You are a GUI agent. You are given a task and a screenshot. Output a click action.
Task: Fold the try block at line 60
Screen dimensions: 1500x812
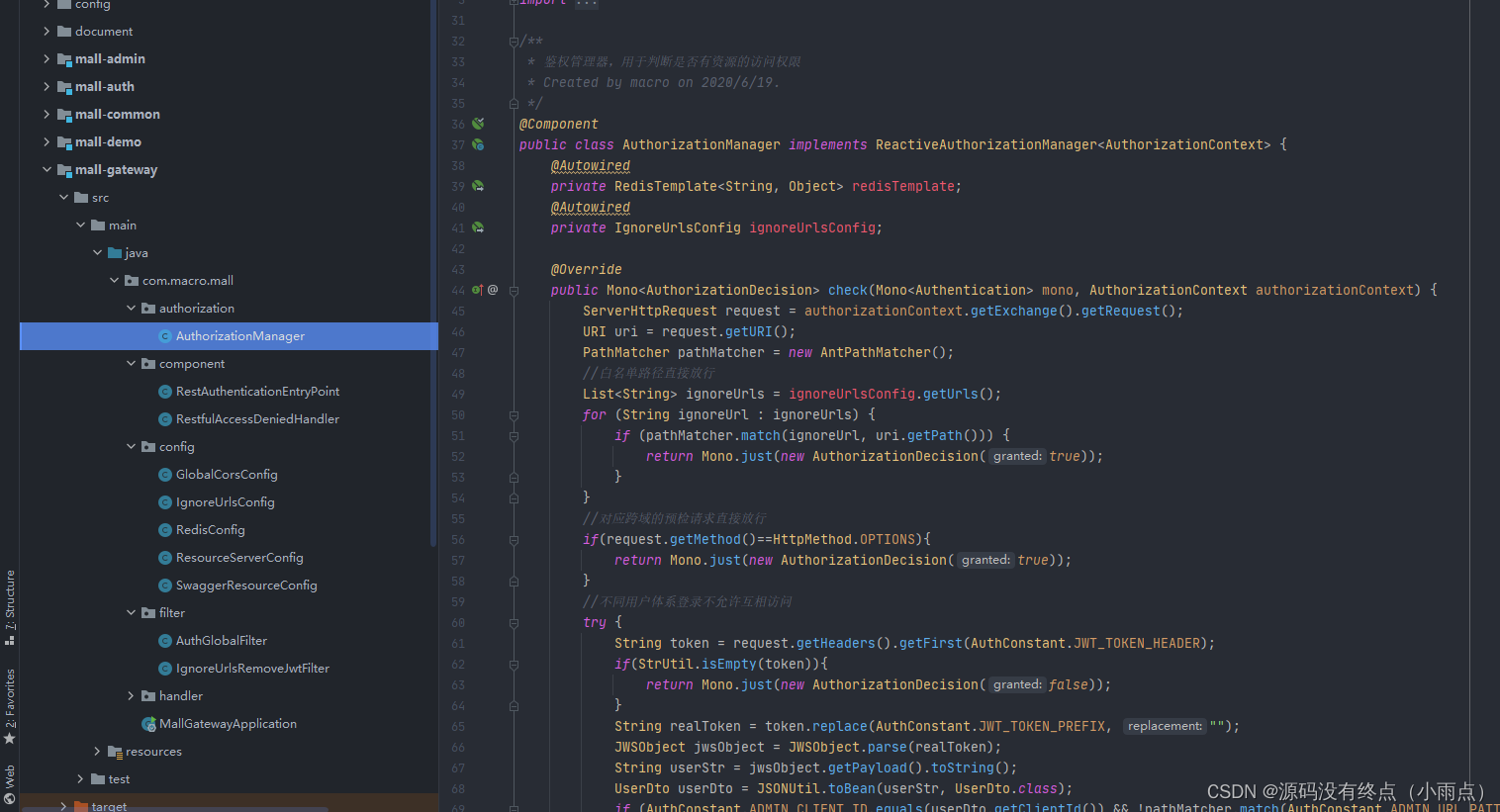click(514, 623)
